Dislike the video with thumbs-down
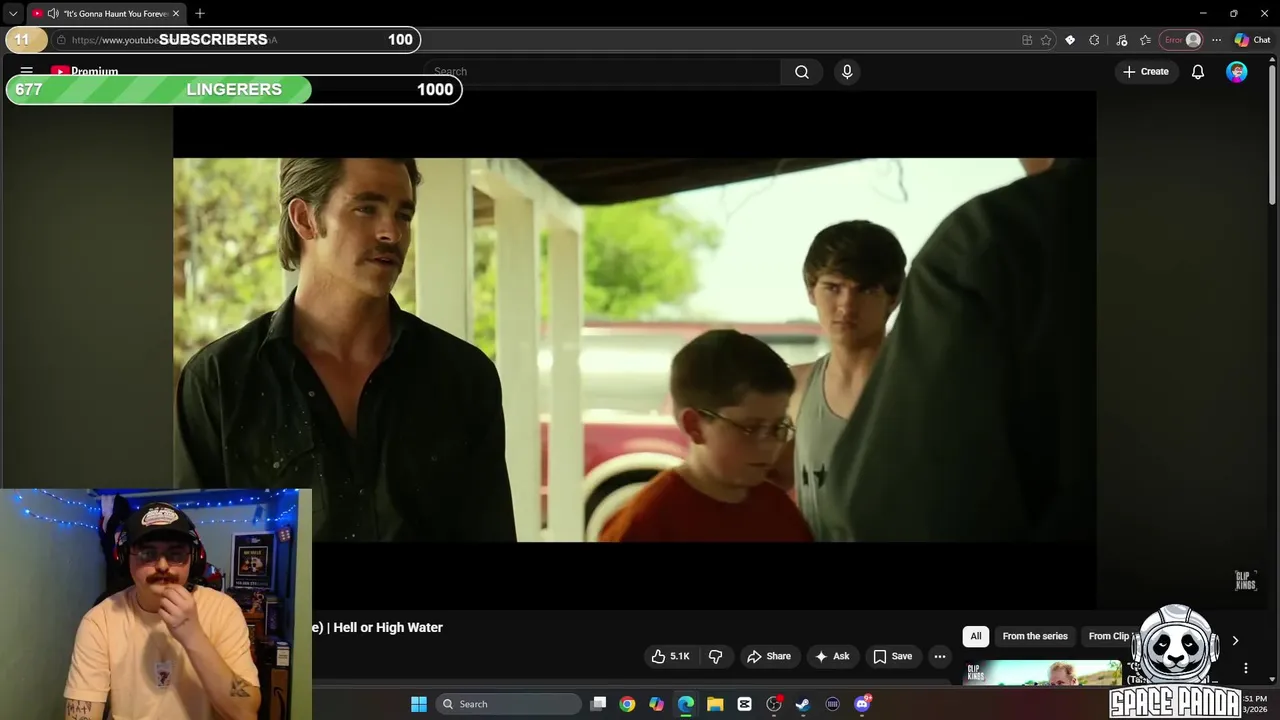 [x=715, y=656]
